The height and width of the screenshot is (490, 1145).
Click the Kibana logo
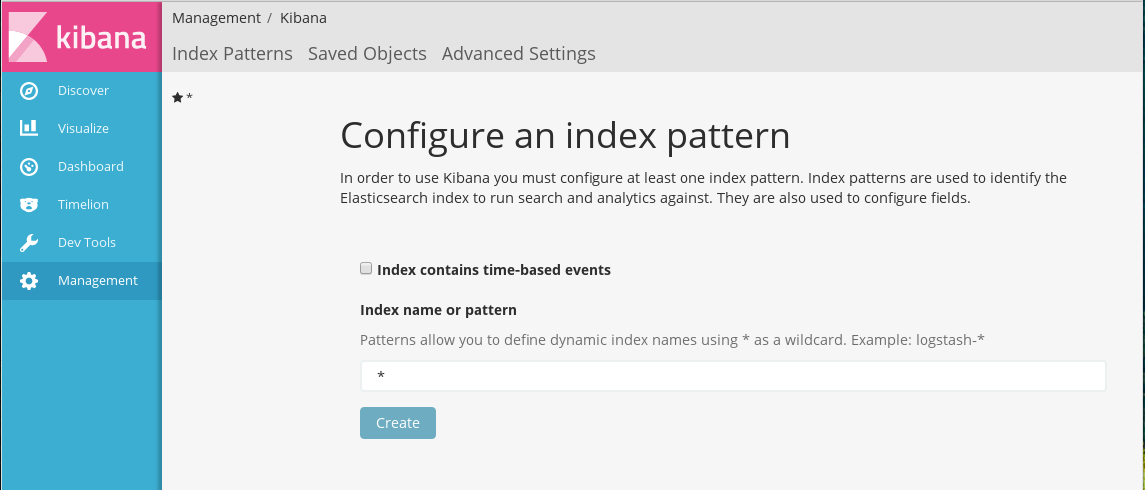point(81,37)
